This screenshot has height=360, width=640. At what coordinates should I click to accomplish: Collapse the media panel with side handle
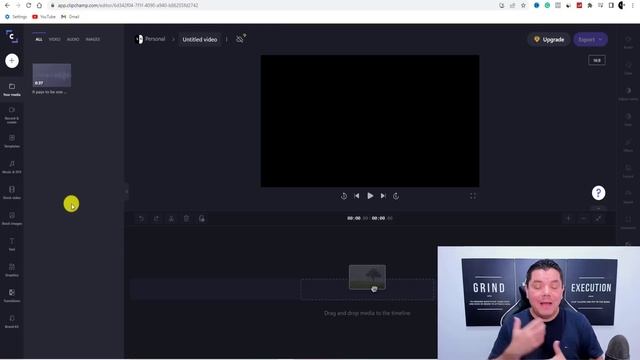pyautogui.click(x=127, y=191)
